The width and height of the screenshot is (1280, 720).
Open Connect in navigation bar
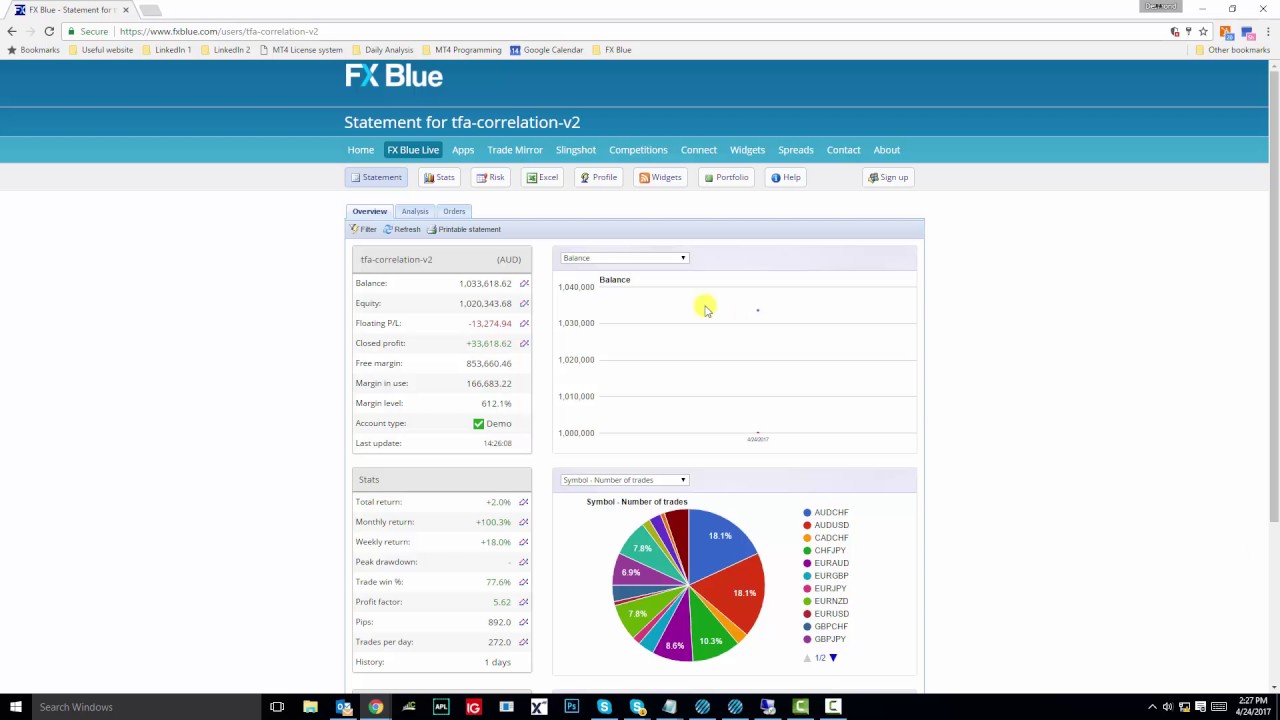point(699,150)
